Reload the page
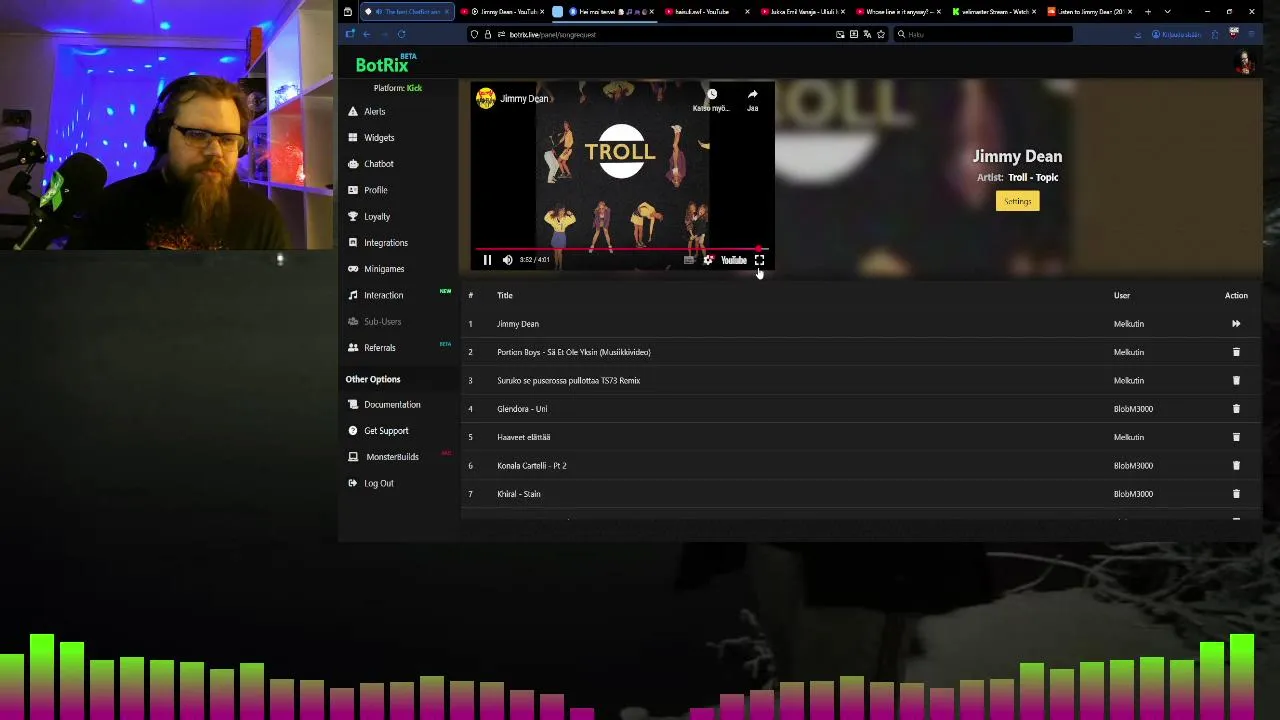 (401, 34)
